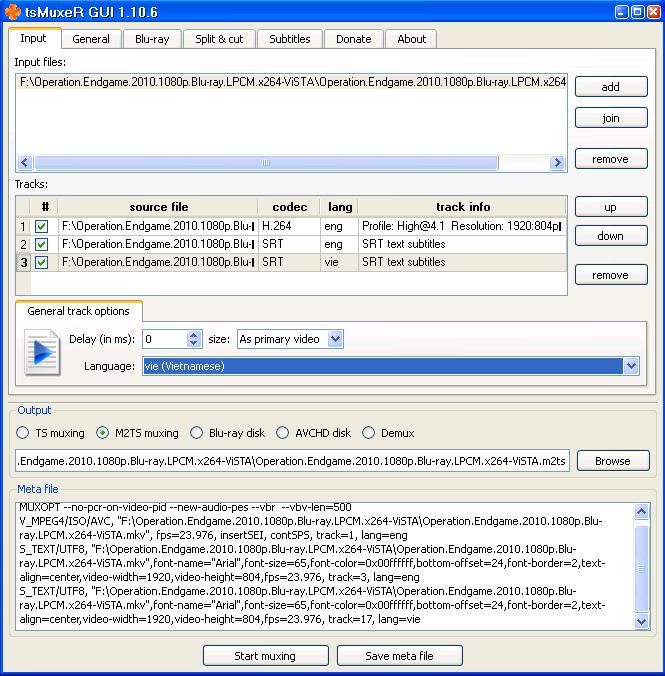Screen dimensions: 665x676
Task: Select the input file entry in list
Action: [292, 82]
